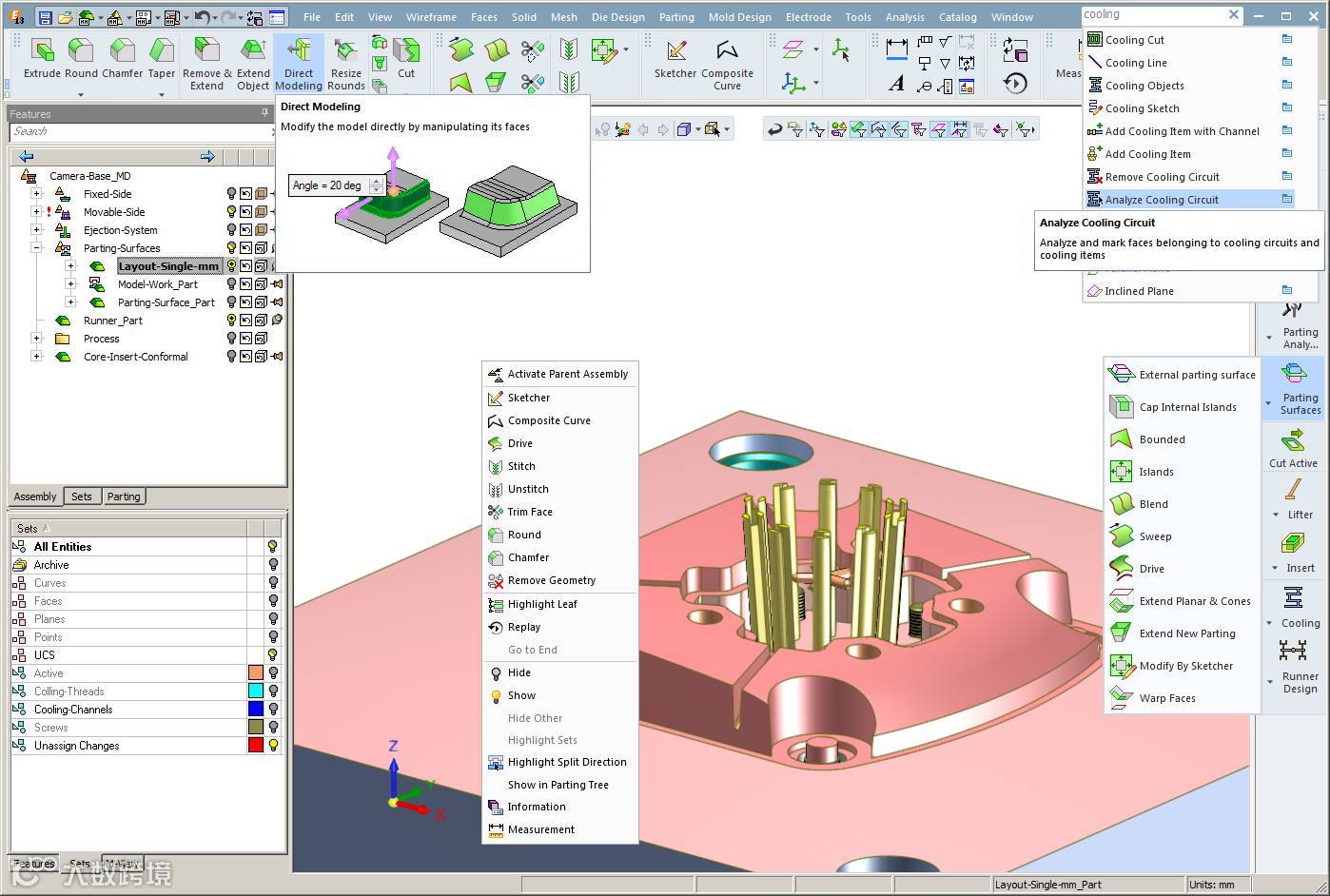Choose Remove Geometry from the context menu
This screenshot has height=896, width=1330.
point(551,580)
